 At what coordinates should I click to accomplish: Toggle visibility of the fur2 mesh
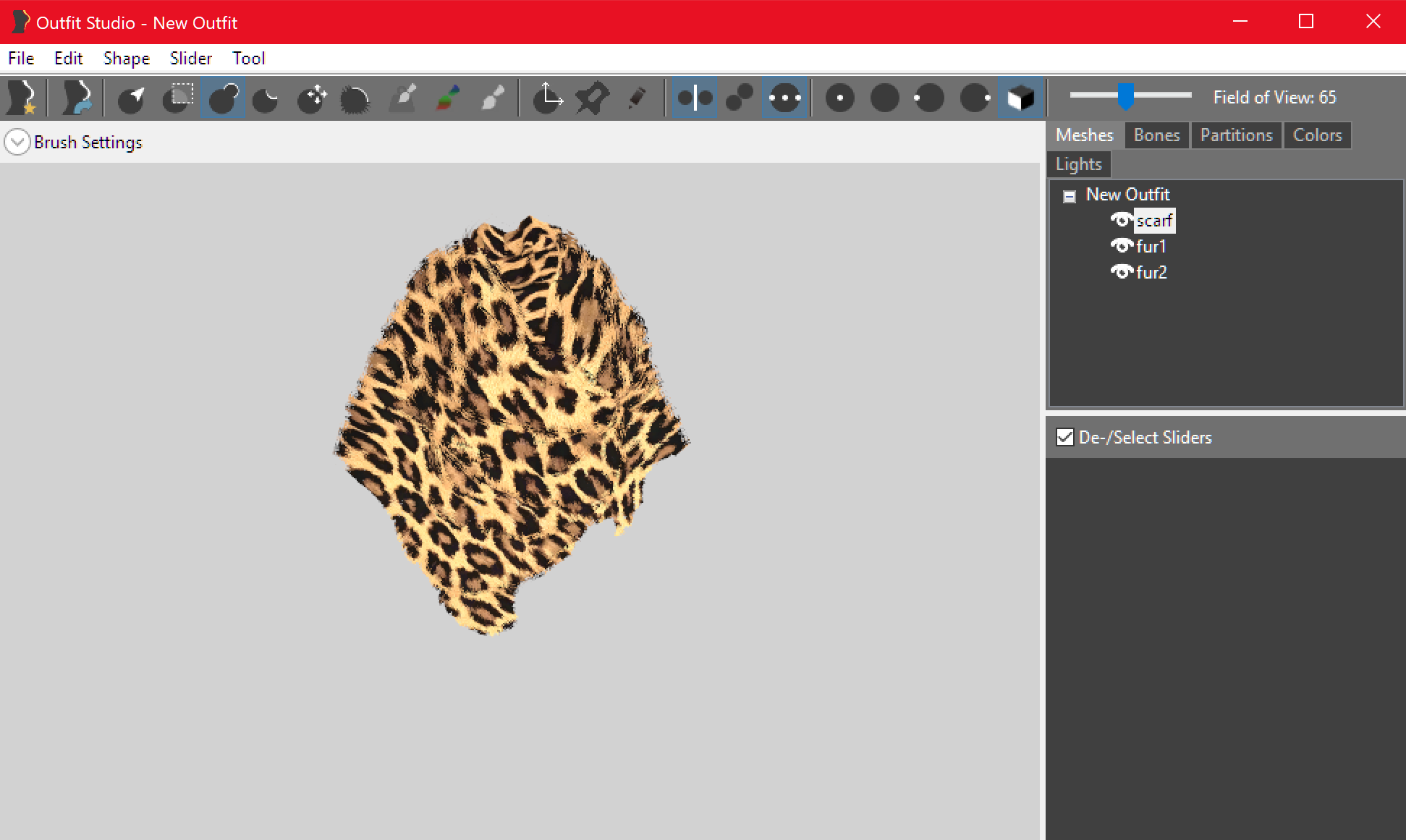tap(1122, 272)
